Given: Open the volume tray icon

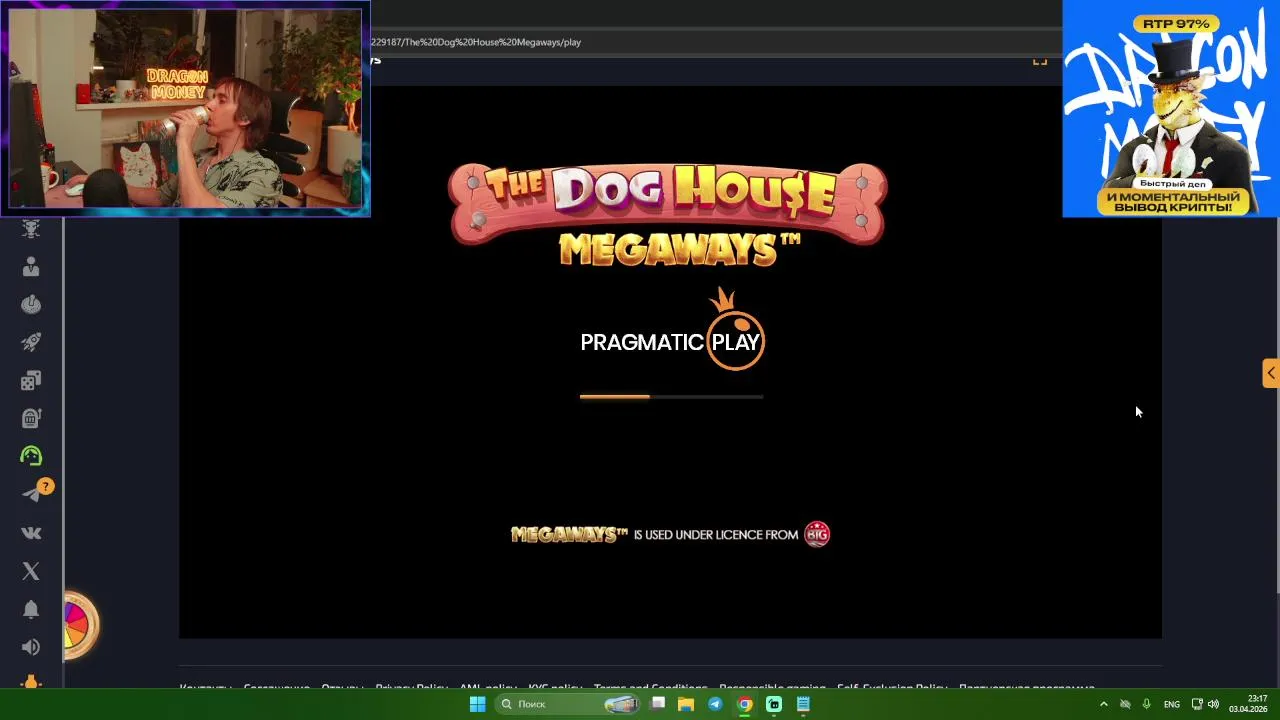Looking at the screenshot, I should point(1213,704).
